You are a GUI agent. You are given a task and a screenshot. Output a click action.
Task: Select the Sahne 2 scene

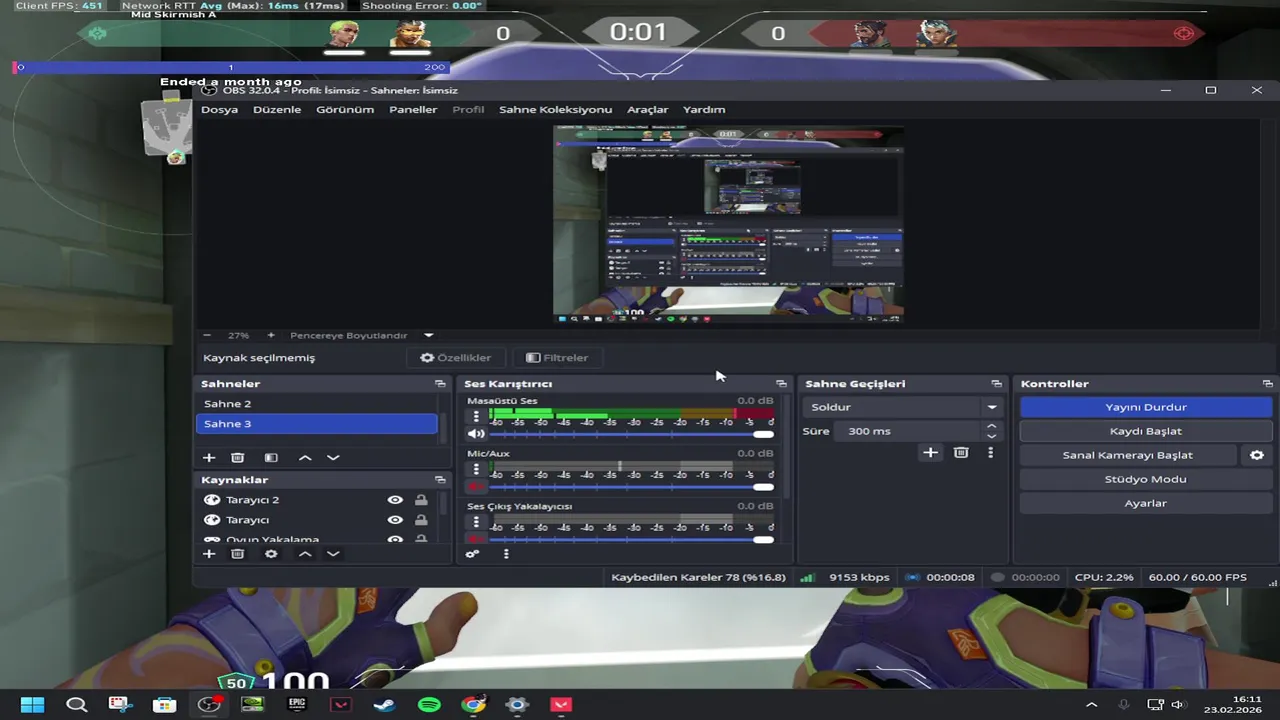[x=317, y=404]
